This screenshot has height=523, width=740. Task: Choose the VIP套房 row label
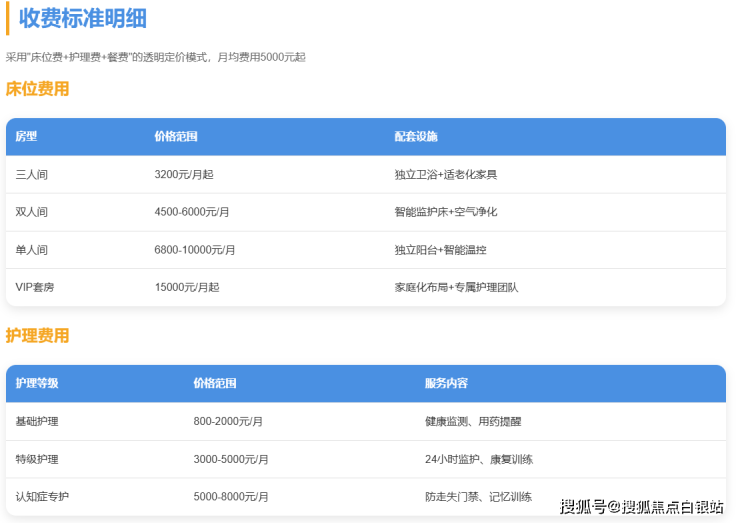pyautogui.click(x=37, y=288)
